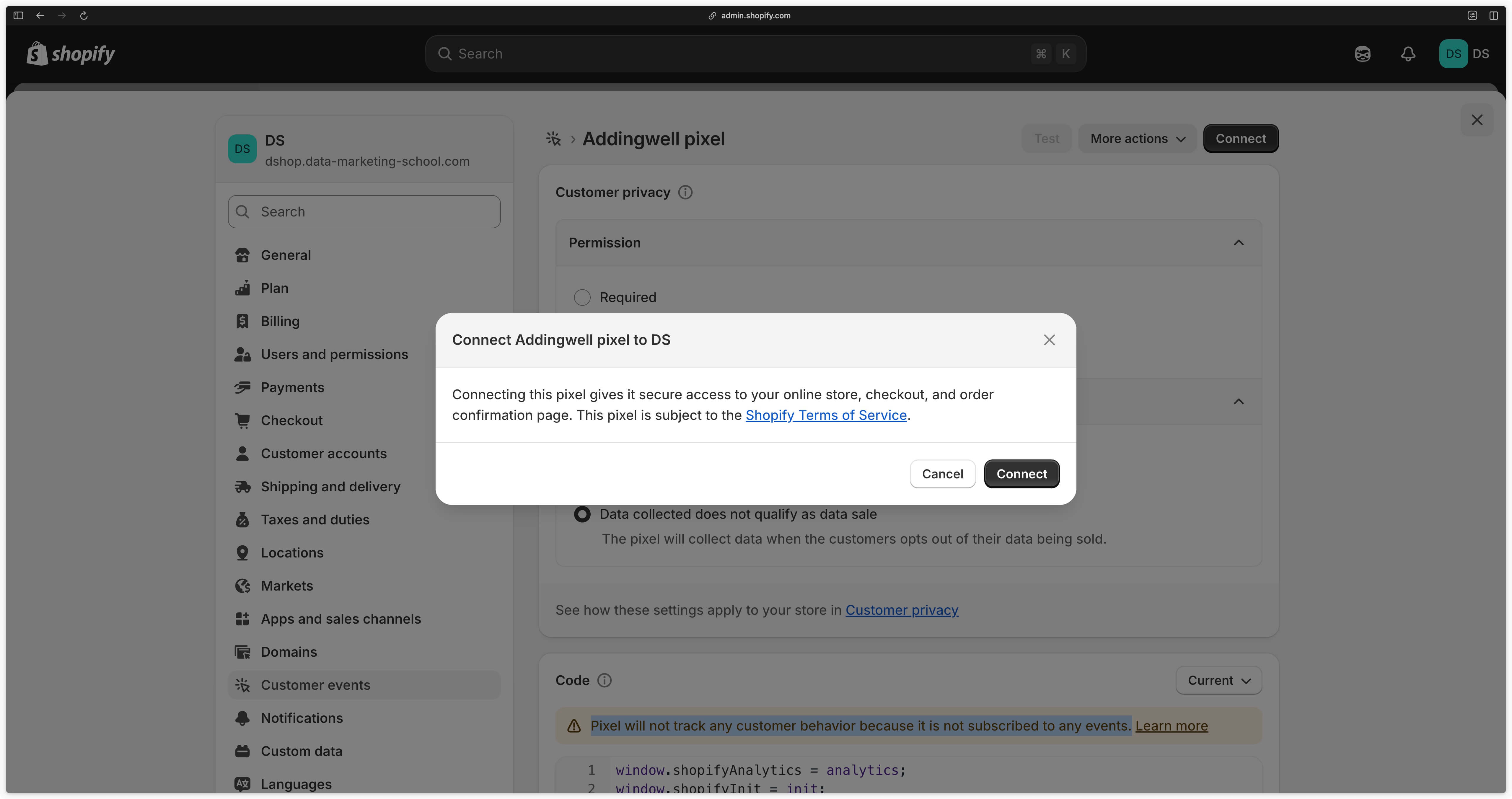Open the Learn more link in warning
1512x799 pixels.
[1172, 726]
